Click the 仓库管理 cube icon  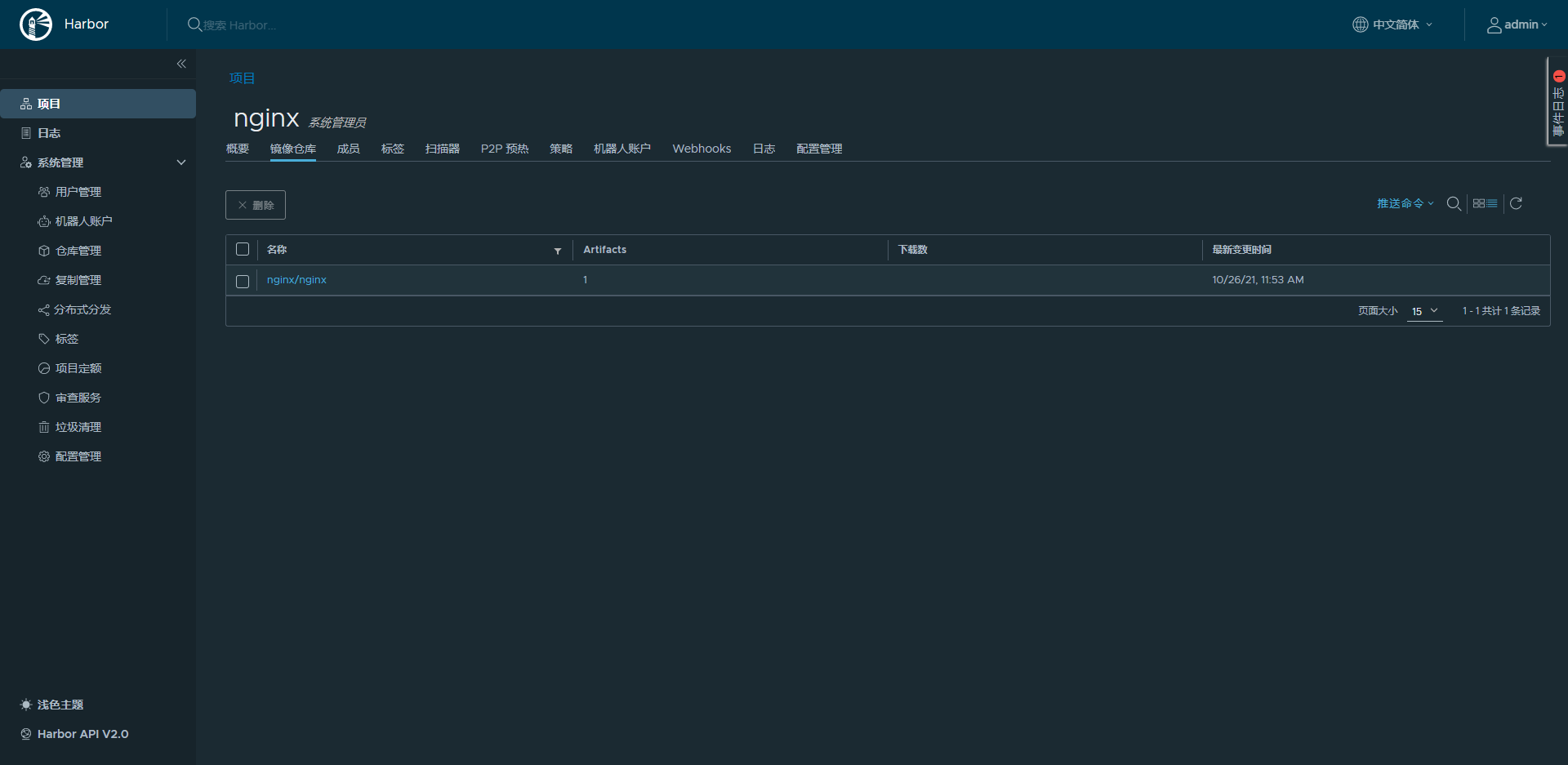coord(44,251)
